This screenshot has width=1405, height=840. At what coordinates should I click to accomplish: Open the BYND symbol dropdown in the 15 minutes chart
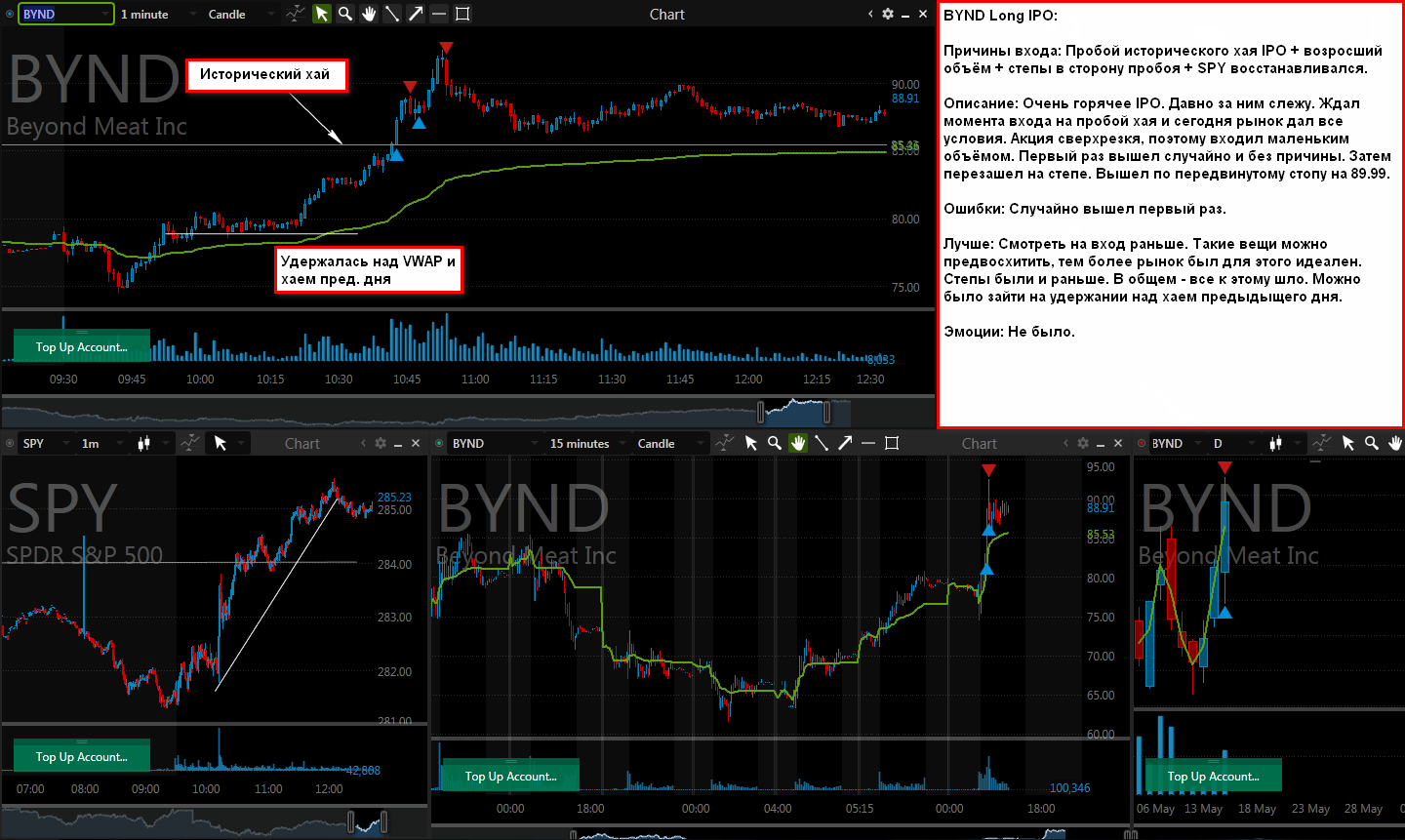tap(495, 443)
